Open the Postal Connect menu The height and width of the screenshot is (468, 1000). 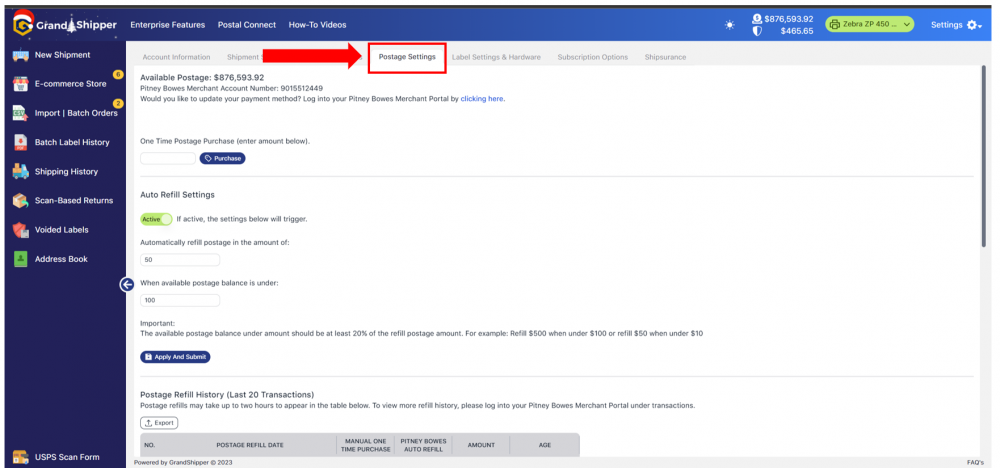[247, 25]
